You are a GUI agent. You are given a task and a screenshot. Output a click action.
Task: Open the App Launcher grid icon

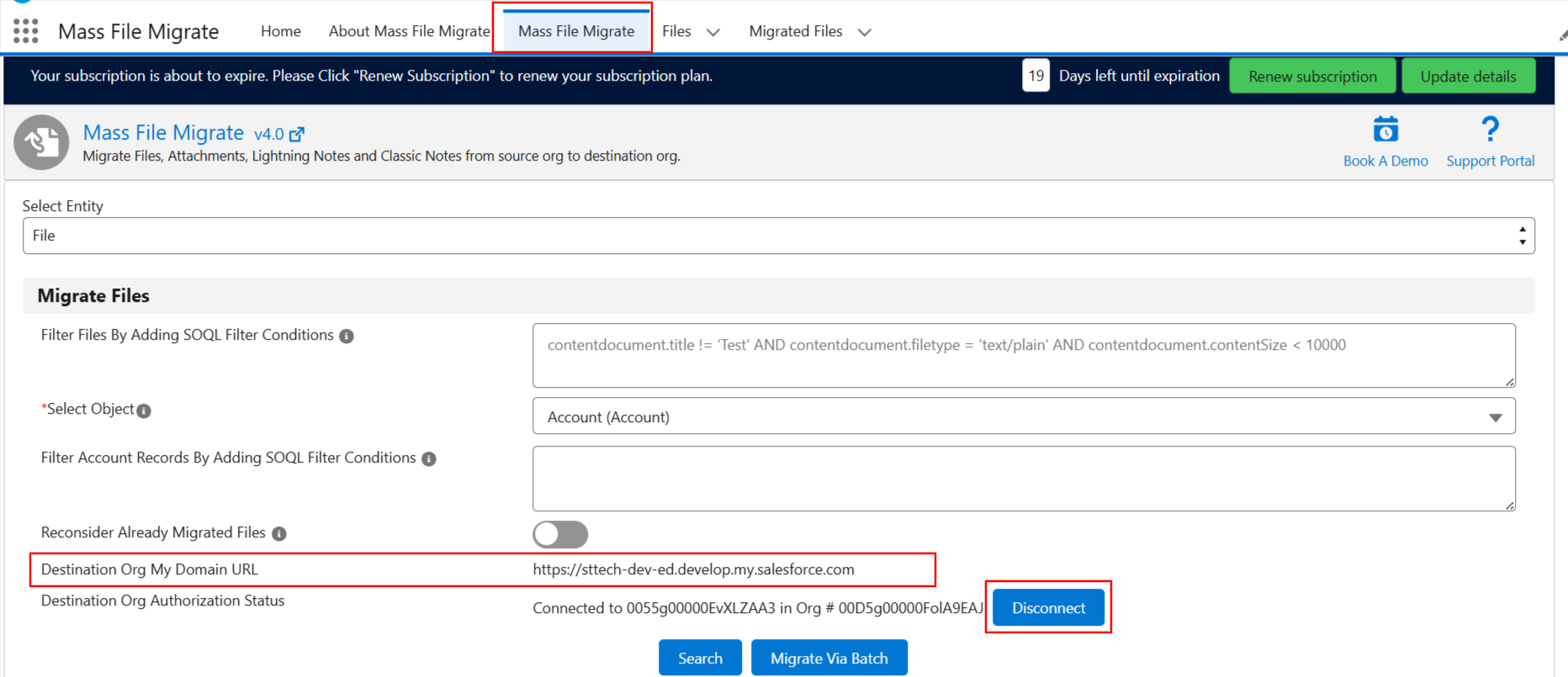point(26,31)
